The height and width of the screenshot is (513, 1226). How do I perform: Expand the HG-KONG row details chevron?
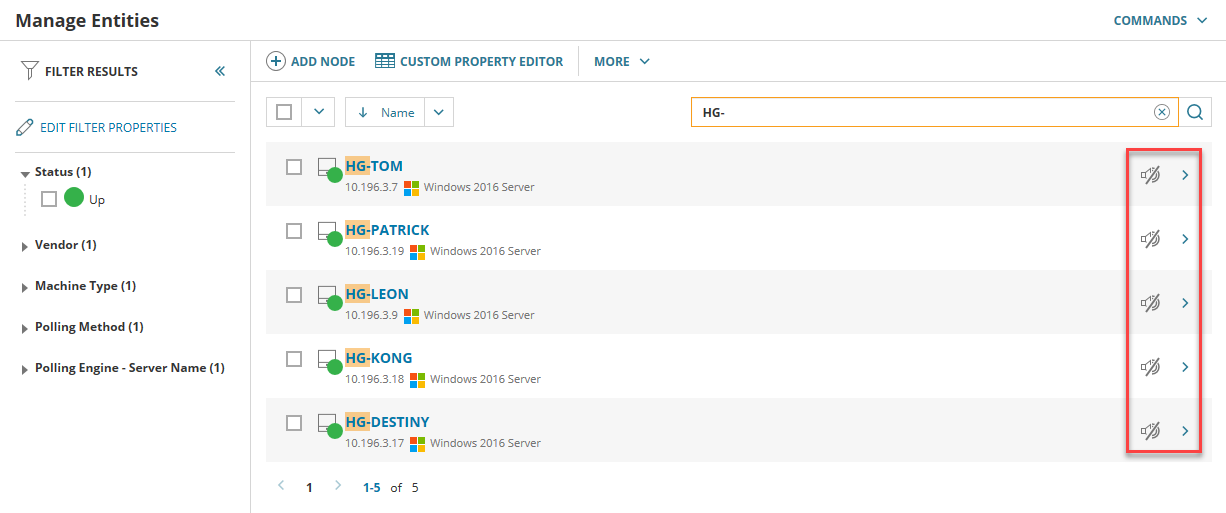click(x=1185, y=367)
